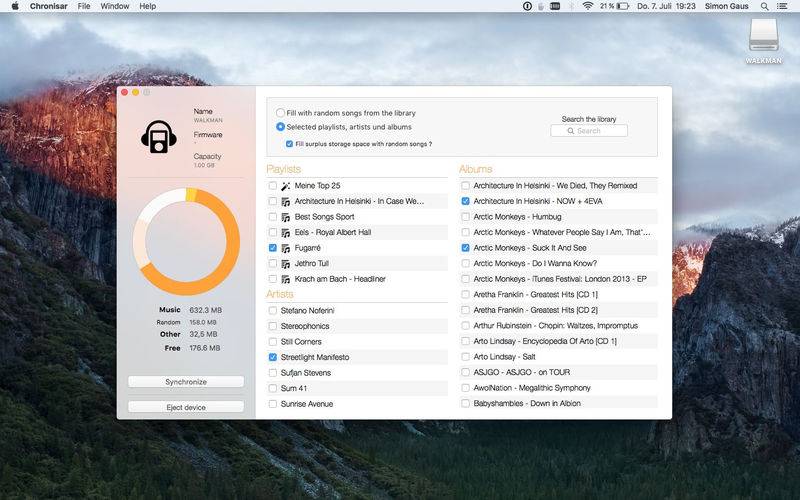Screen dimensions: 800x500
Task: Open Spotlight search in the menu bar
Action: point(764,6)
